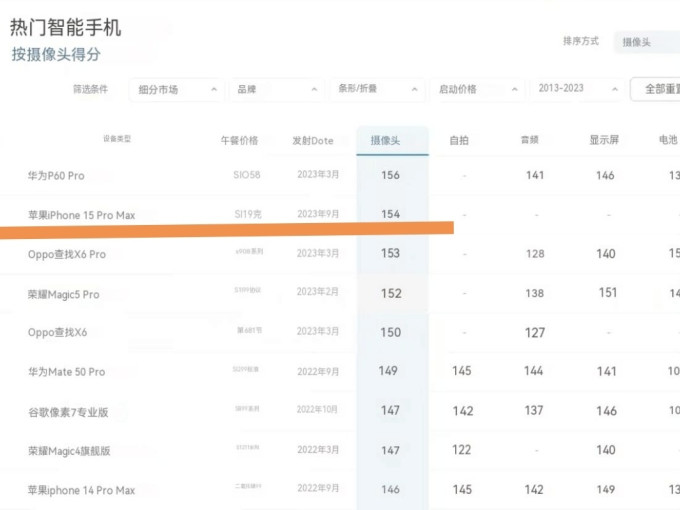Click camera score 153 for Oppo查找X6 Pro
Image resolution: width=680 pixels, height=510 pixels.
[390, 253]
